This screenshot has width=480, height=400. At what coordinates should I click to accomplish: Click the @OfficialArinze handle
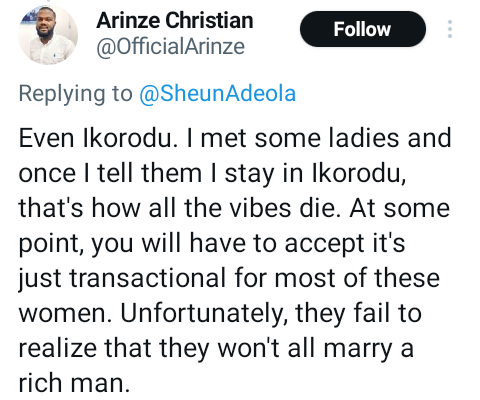[170, 47]
